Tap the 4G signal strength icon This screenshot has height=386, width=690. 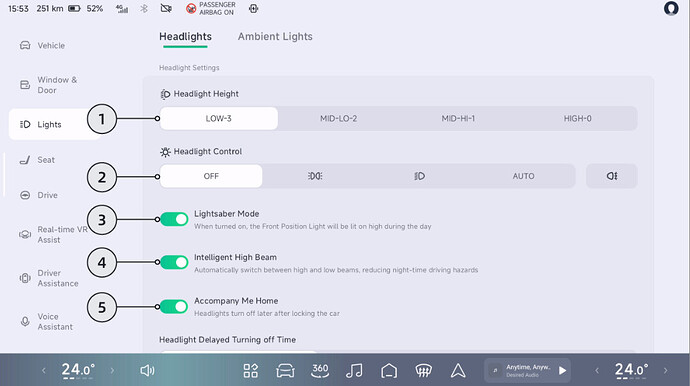coord(121,9)
